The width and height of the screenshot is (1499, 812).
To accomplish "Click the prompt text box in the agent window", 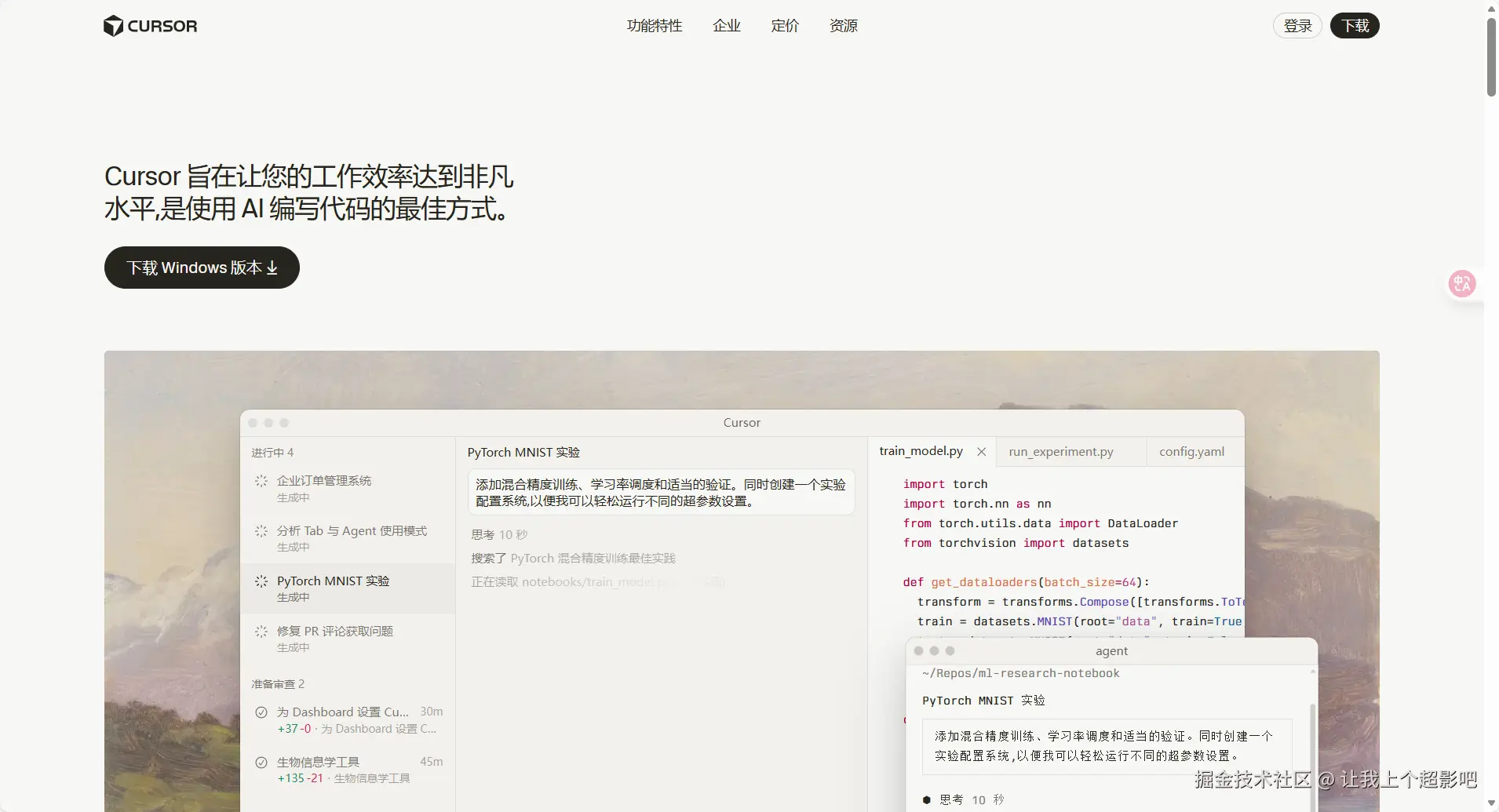I will (x=1107, y=746).
